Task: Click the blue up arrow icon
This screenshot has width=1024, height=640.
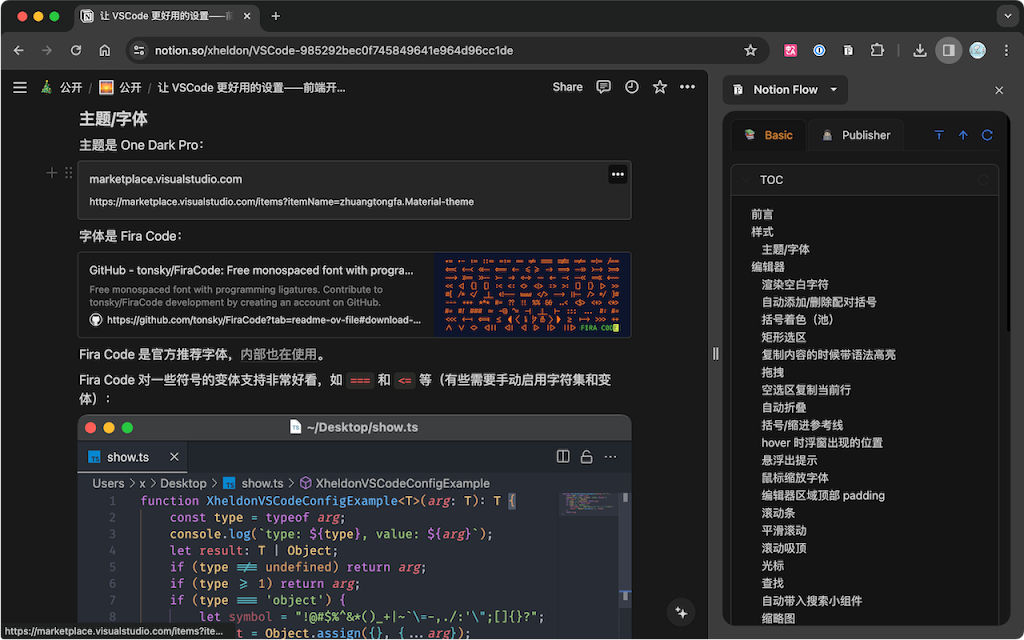Action: [x=963, y=135]
